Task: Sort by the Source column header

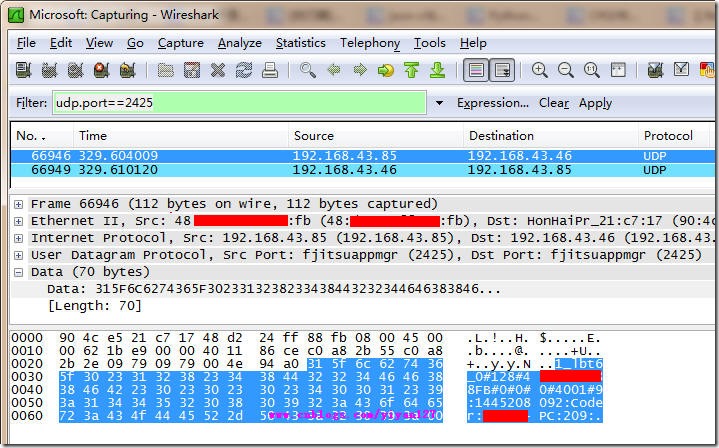Action: (x=376, y=136)
